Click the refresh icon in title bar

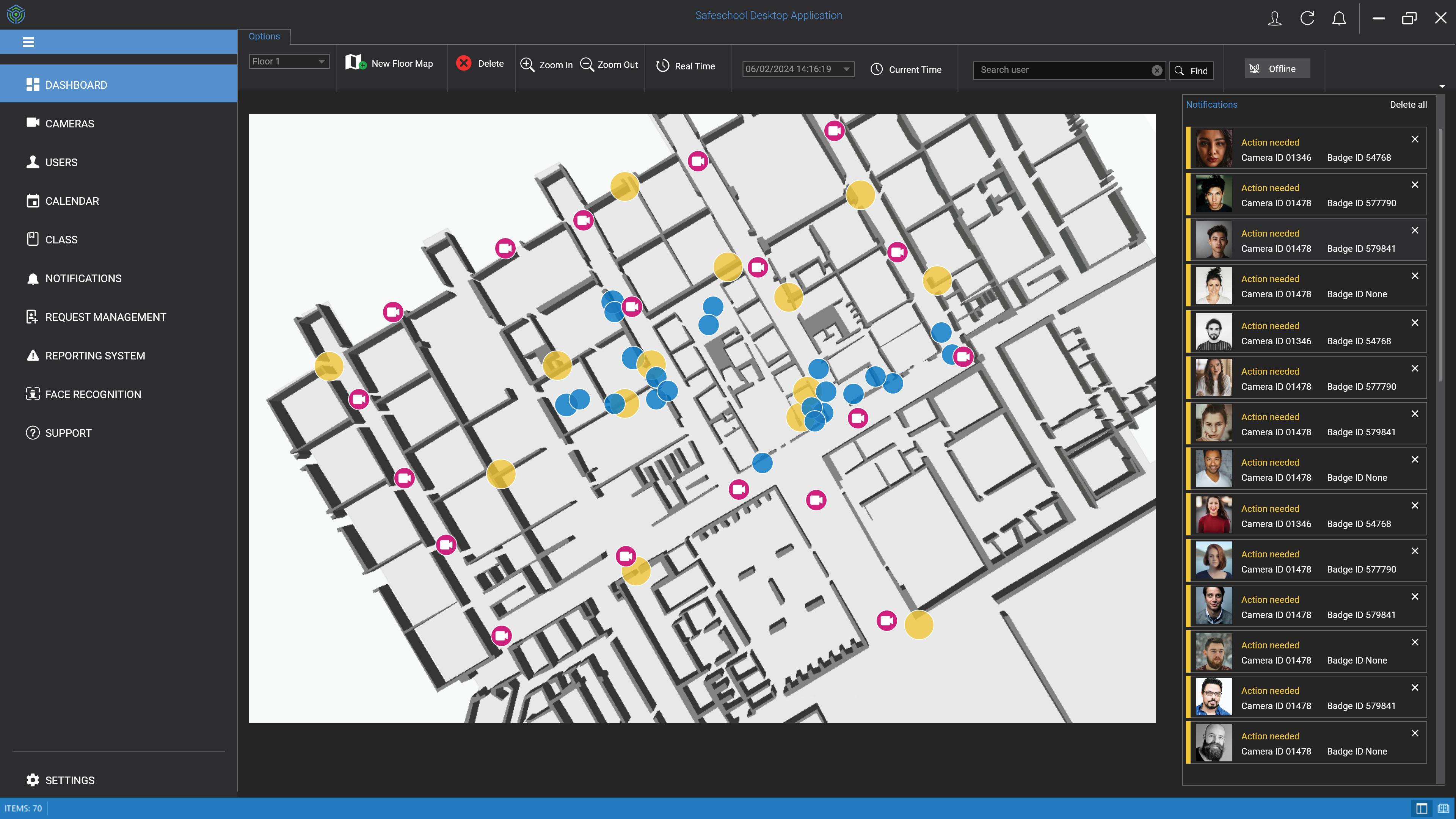(x=1307, y=18)
